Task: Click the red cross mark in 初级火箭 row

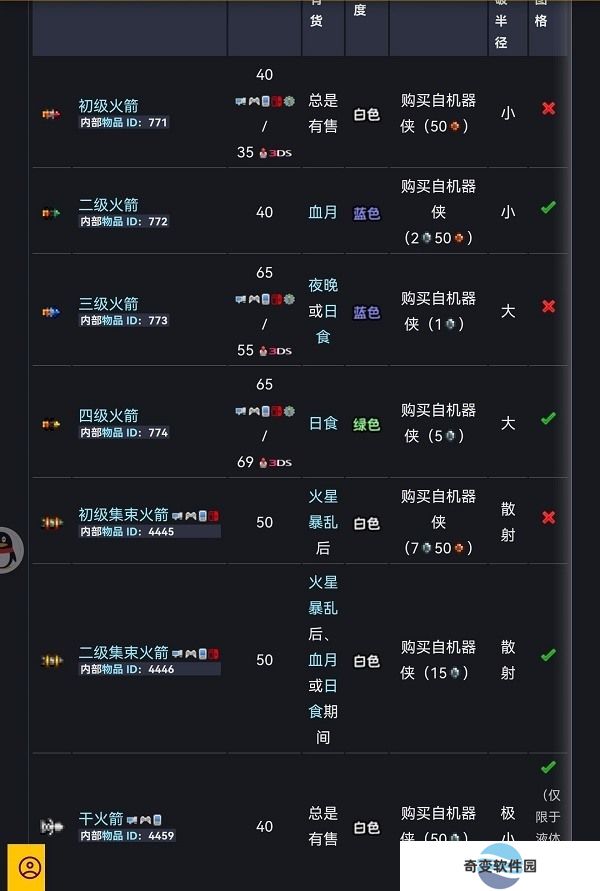Action: click(548, 108)
